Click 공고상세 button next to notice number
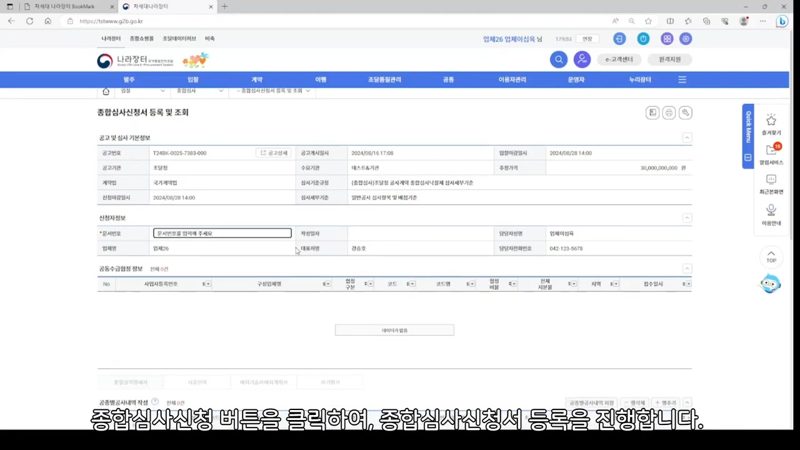800x450 pixels. (274, 153)
